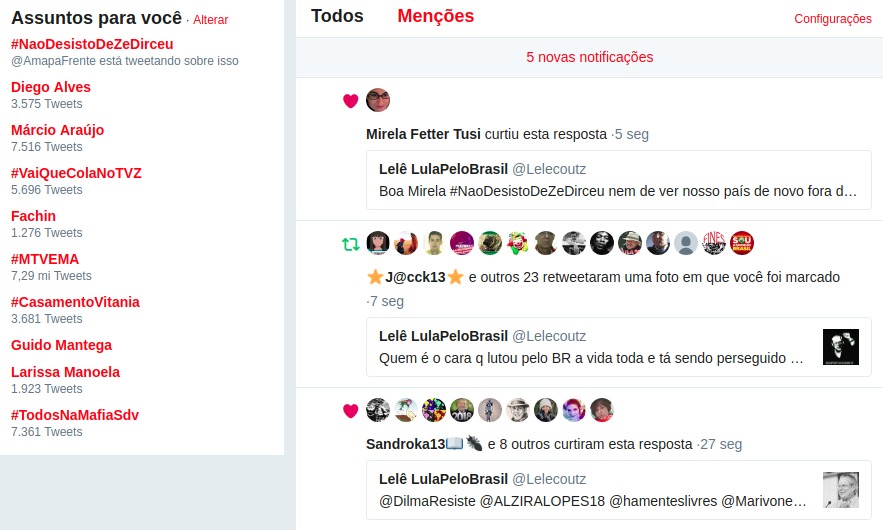Click the first avatar in the retweeters row
This screenshot has width=883, height=530.
tap(378, 243)
